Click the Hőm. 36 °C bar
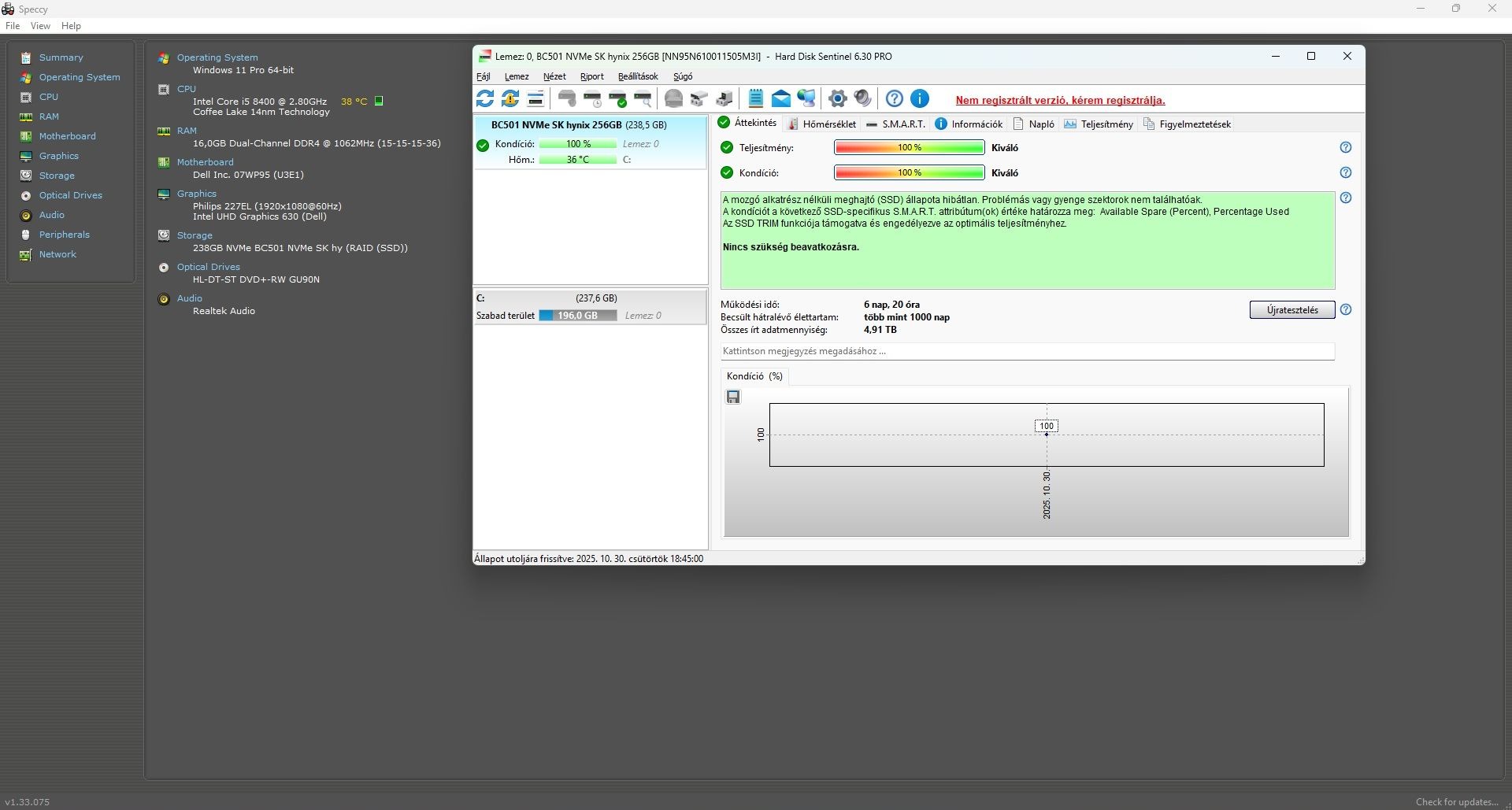The width and height of the screenshot is (1512, 810). coord(578,160)
